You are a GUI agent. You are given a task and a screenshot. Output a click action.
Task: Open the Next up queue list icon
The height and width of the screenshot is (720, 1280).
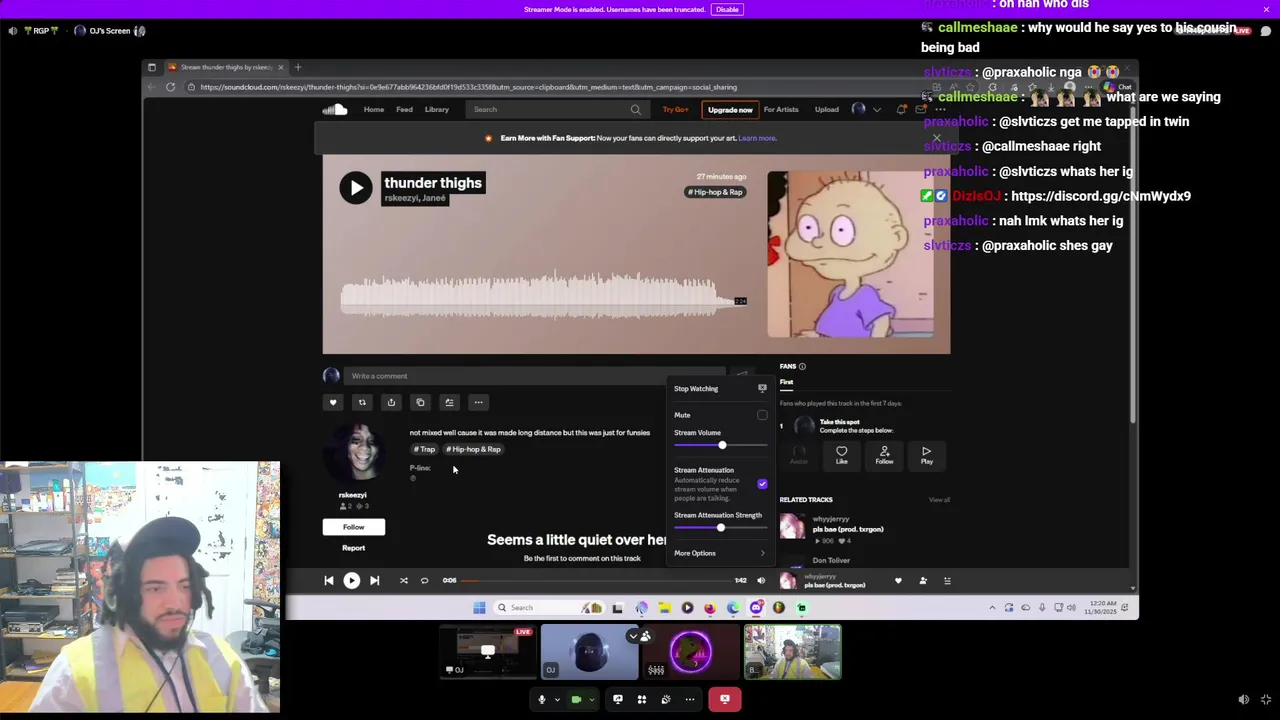pyautogui.click(x=948, y=581)
